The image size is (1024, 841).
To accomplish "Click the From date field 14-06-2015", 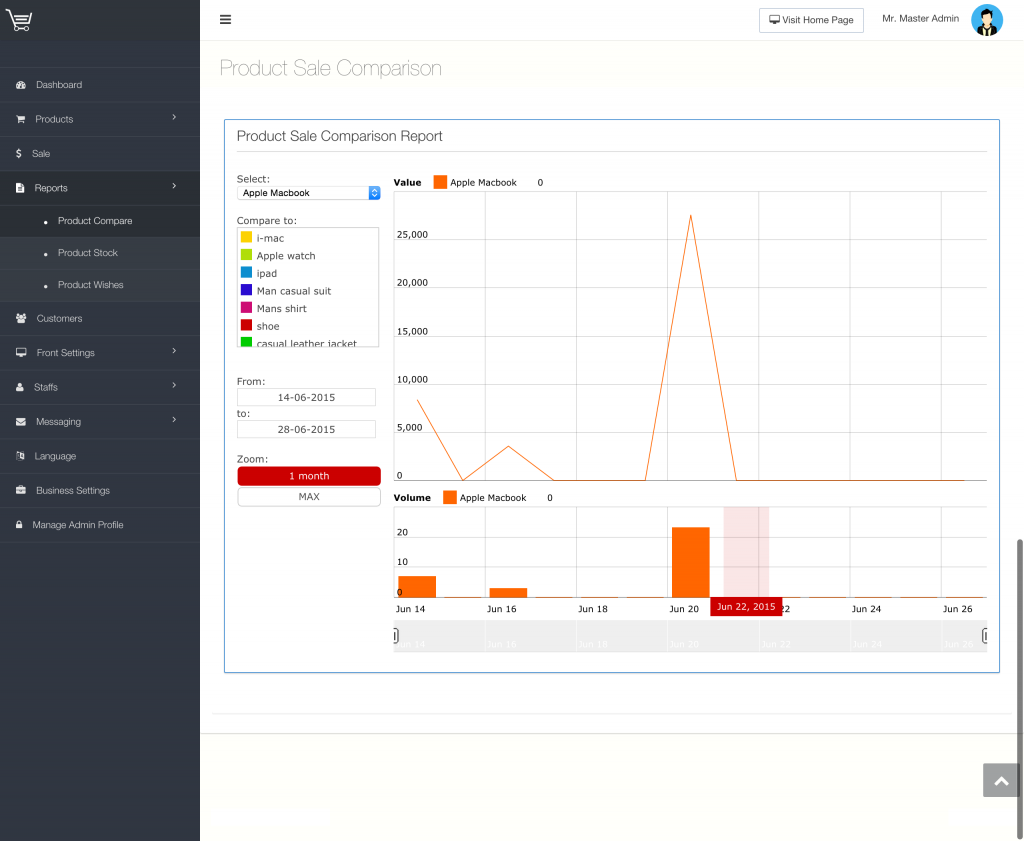I will (x=306, y=398).
